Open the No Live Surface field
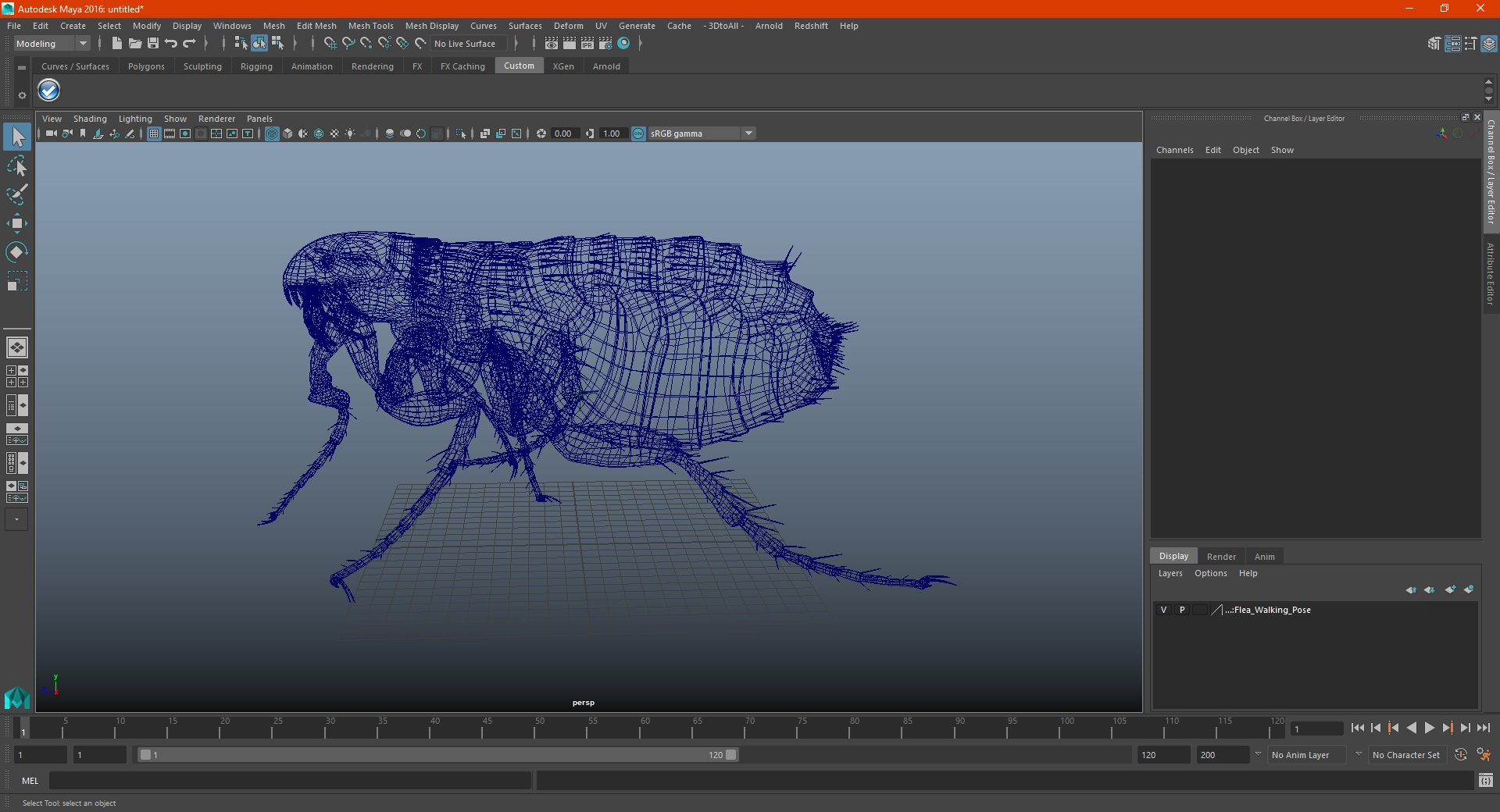The height and width of the screenshot is (812, 1500). pyautogui.click(x=469, y=44)
